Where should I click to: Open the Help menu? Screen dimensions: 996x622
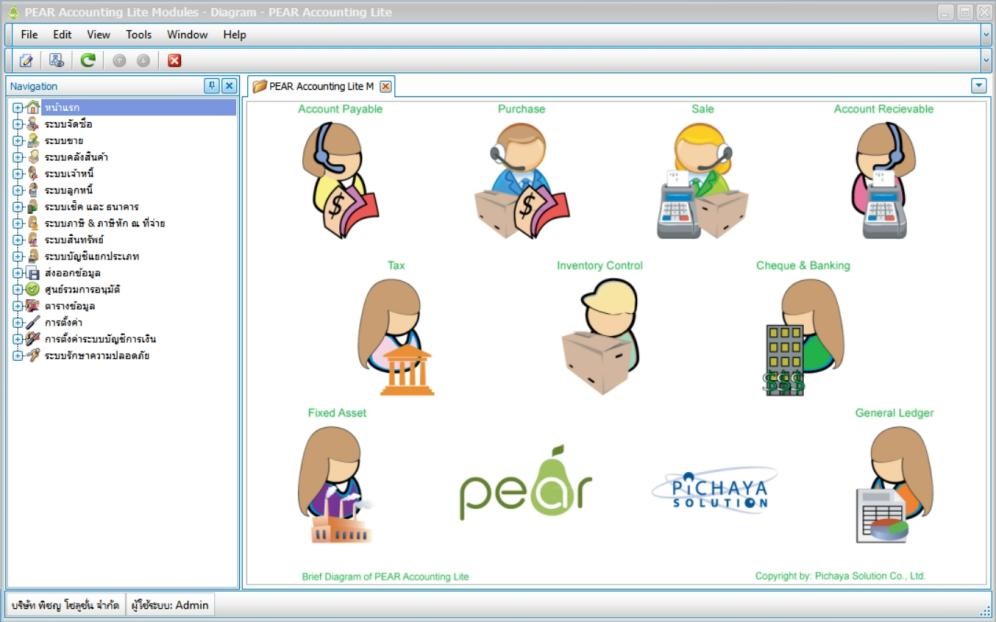coord(234,35)
